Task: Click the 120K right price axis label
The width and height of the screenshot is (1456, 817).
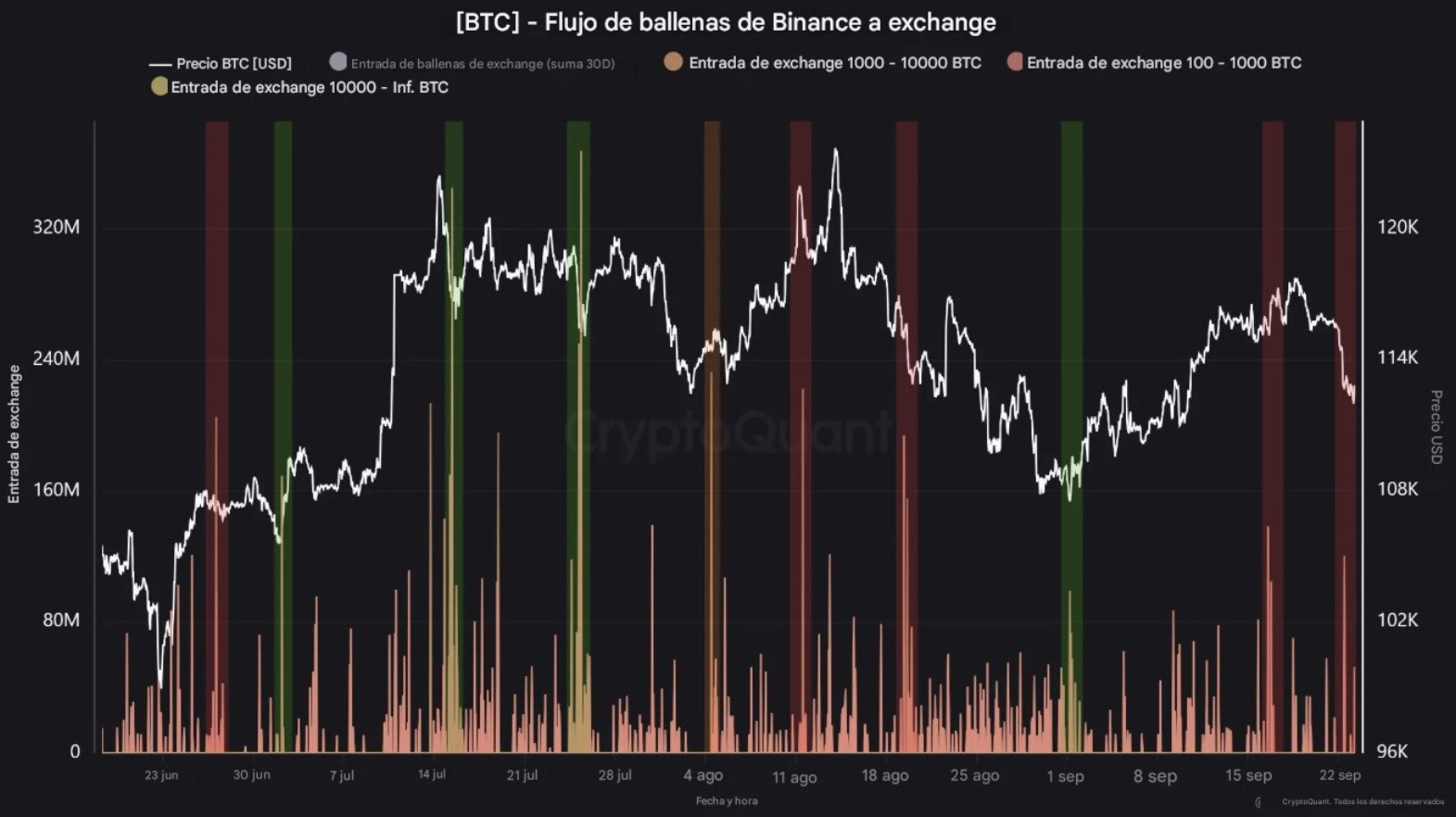Action: [x=1398, y=227]
